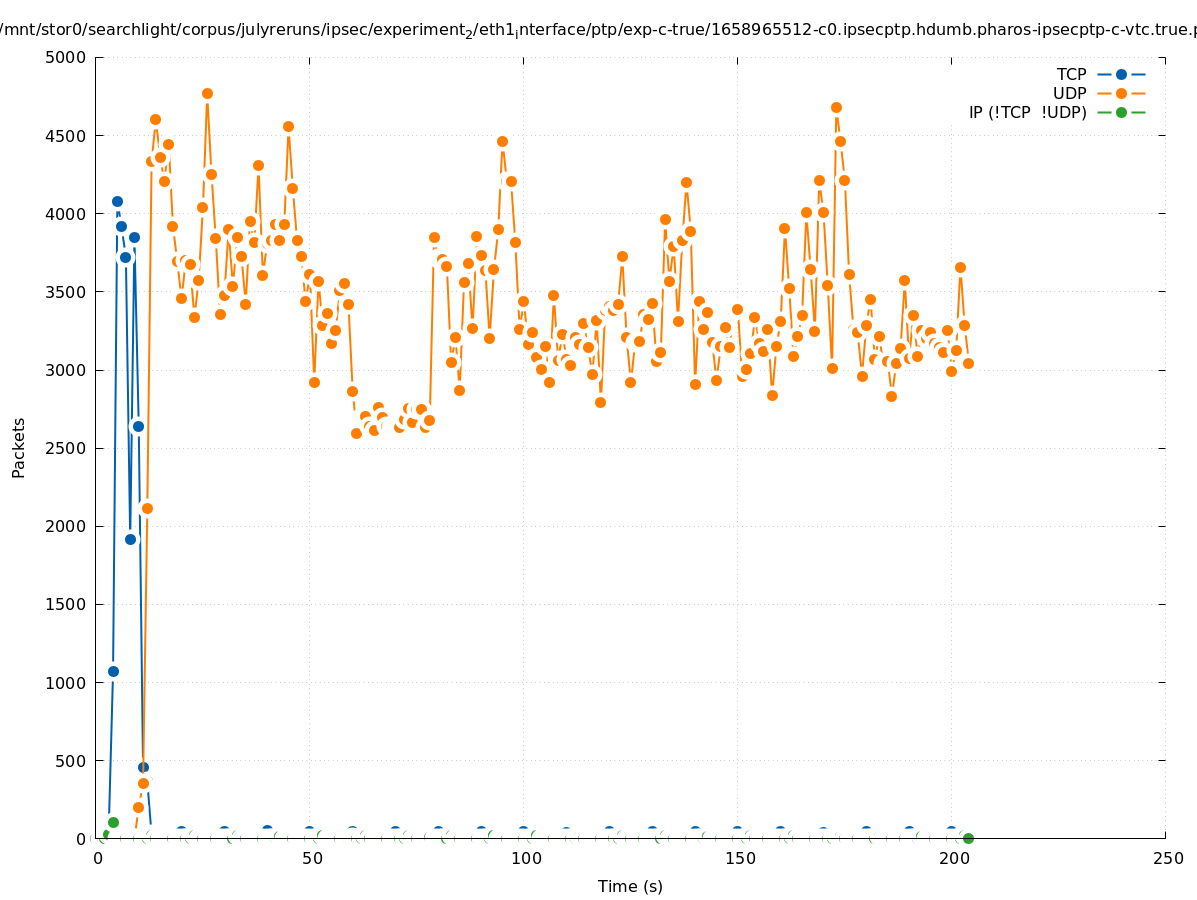The image size is (1197, 900).
Task: Click the blue TCP legend marker
Action: [1121, 74]
